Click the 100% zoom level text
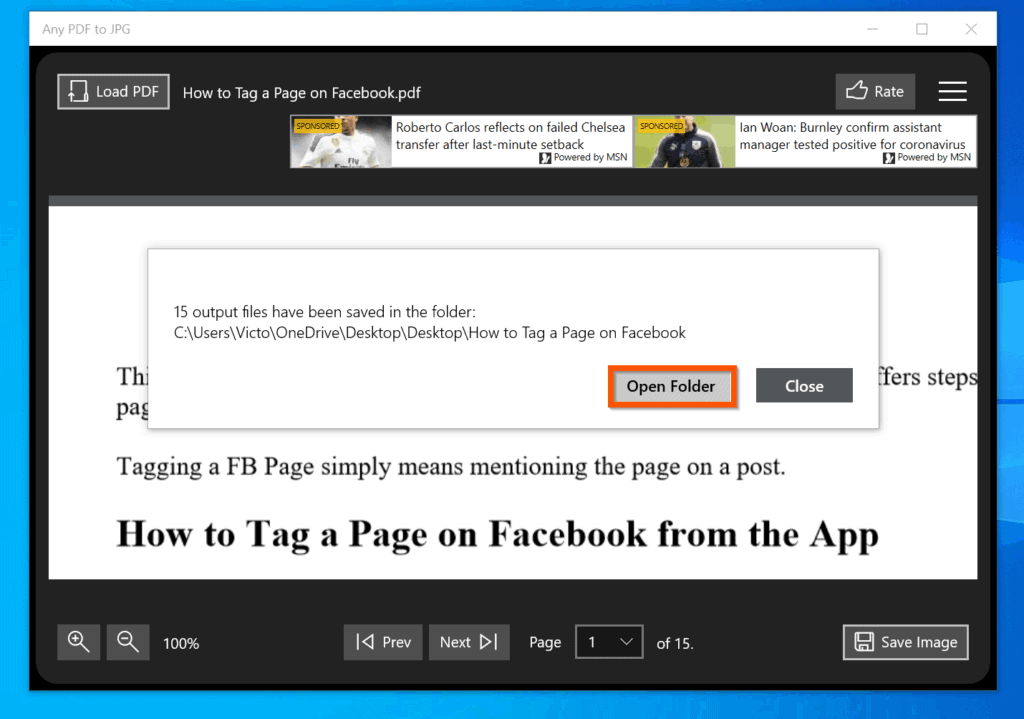1024x719 pixels. tap(181, 643)
